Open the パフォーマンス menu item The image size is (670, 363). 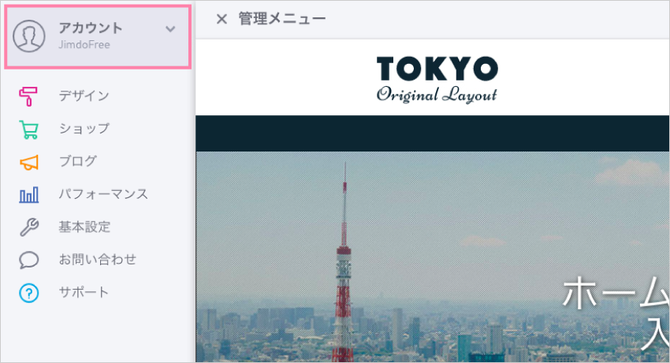click(103, 194)
